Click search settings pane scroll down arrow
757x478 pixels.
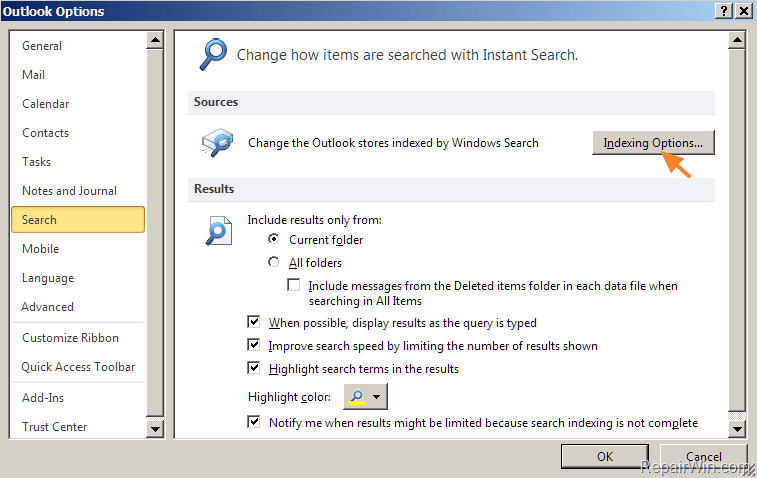click(737, 429)
